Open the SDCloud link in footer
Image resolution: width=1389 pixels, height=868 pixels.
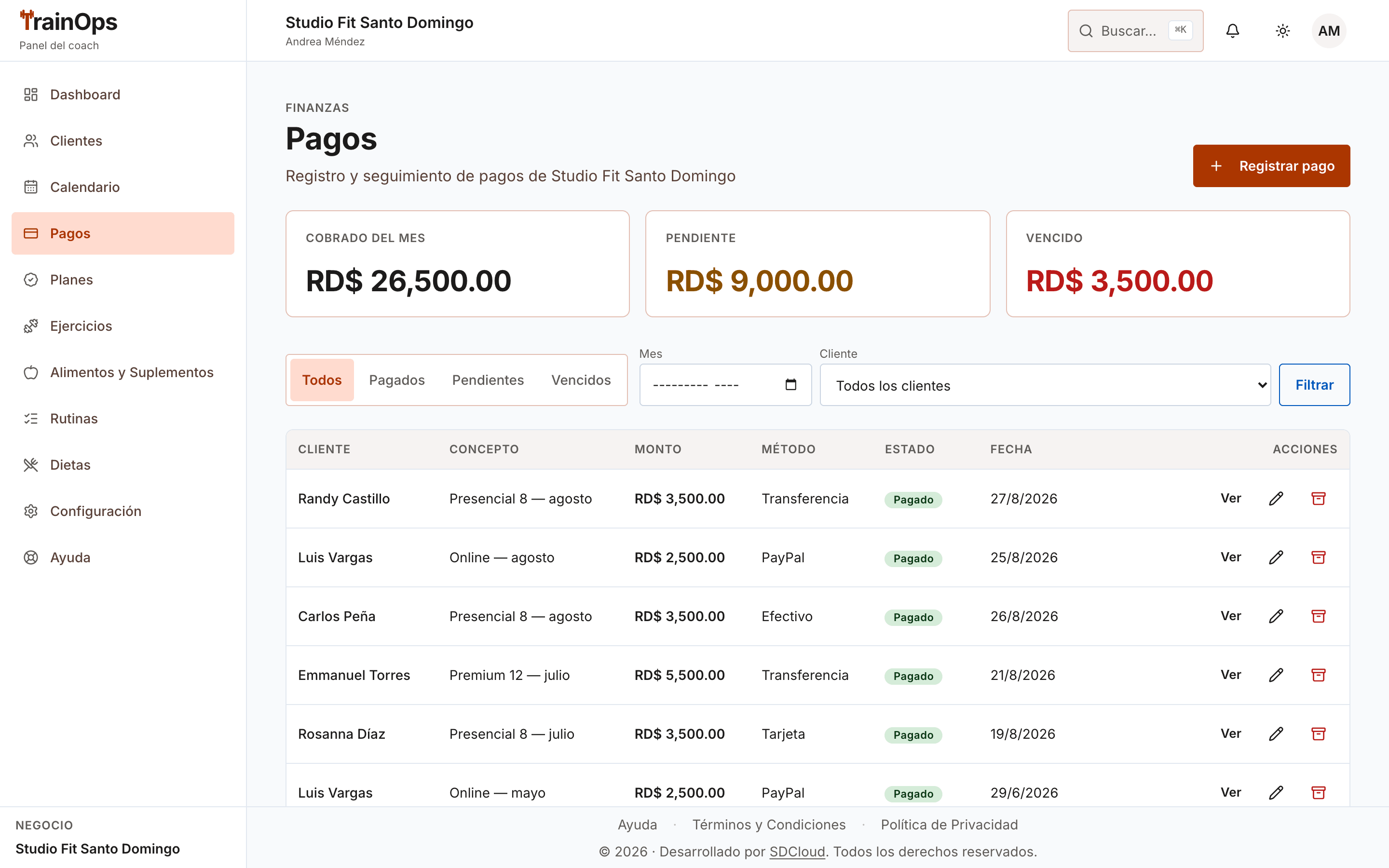797,852
